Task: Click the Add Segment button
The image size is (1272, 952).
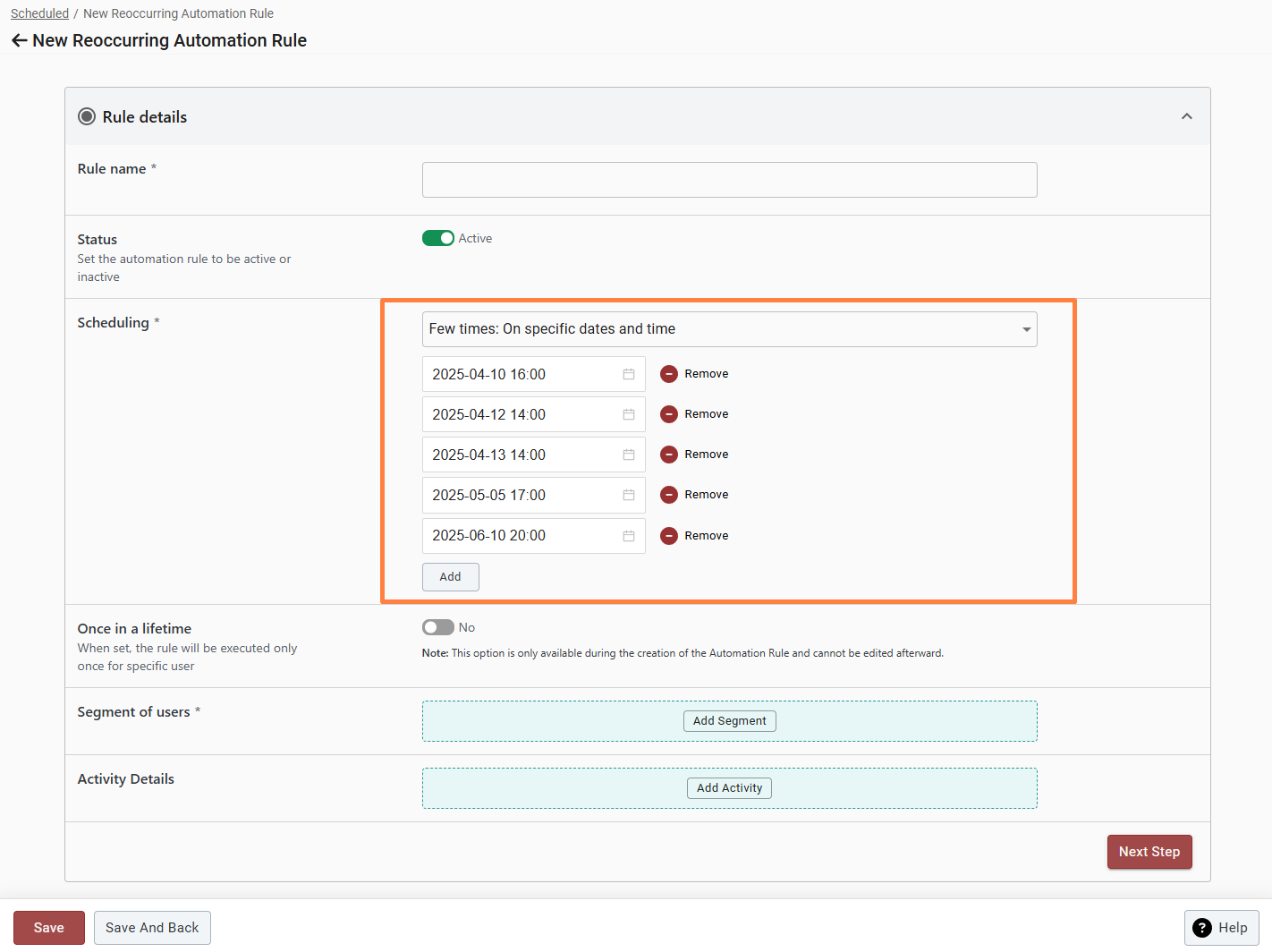Action: click(x=729, y=721)
